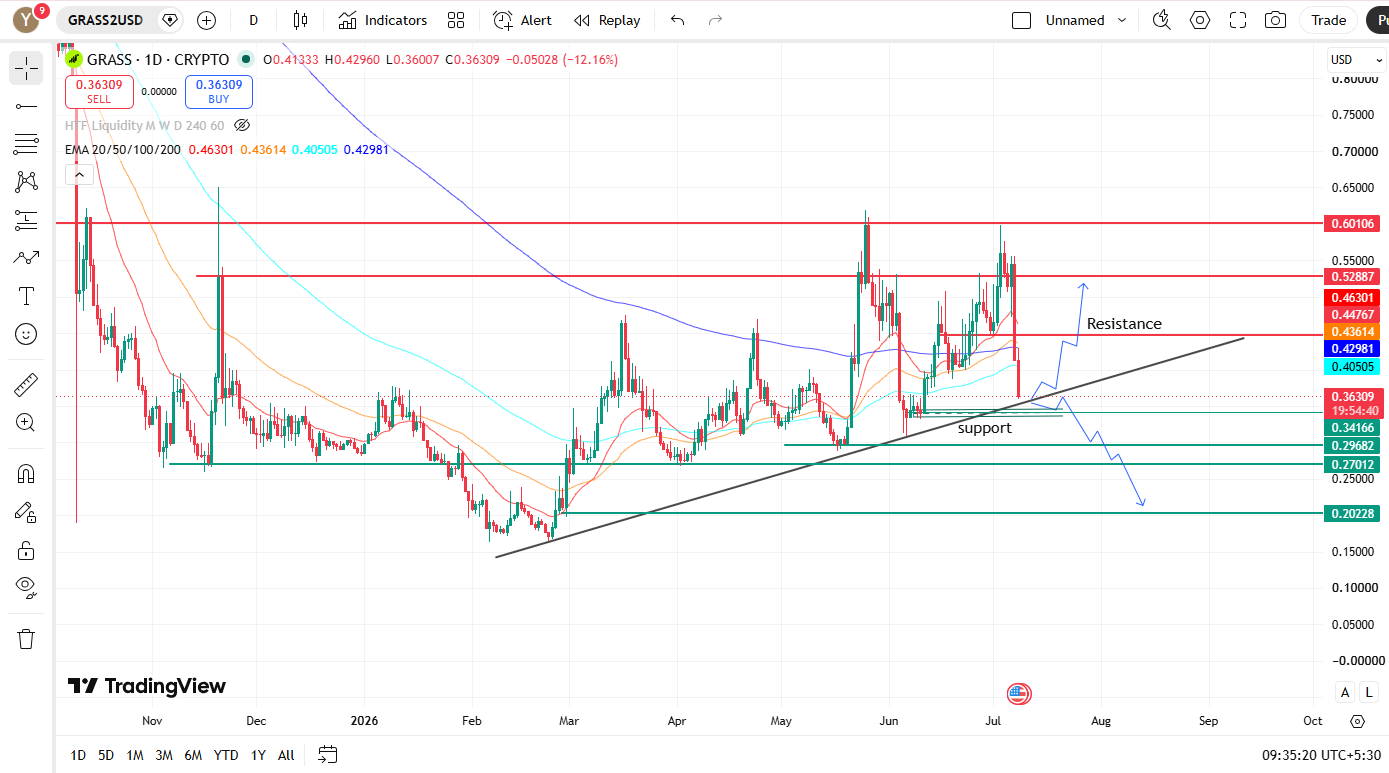Select the 0.20228 green price label
The image size is (1389, 773).
[x=1351, y=513]
